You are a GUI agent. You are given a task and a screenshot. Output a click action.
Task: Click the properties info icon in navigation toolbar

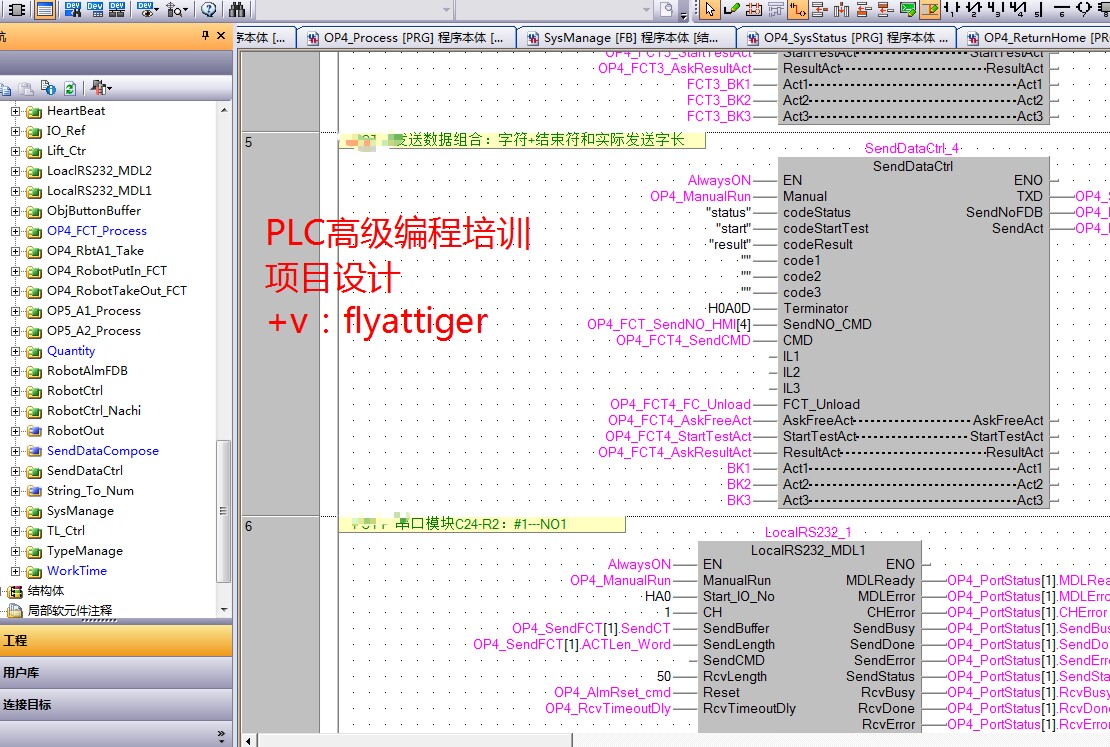(48, 88)
